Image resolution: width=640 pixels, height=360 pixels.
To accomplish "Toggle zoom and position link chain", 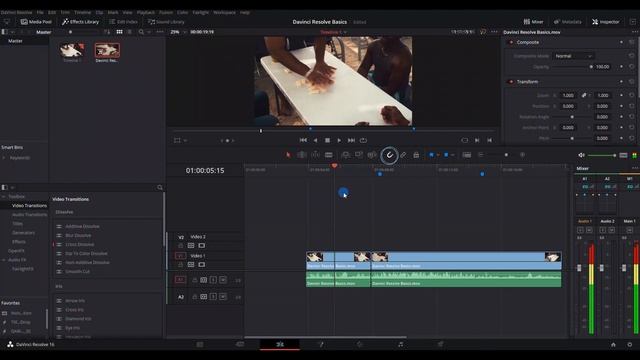I will [584, 95].
